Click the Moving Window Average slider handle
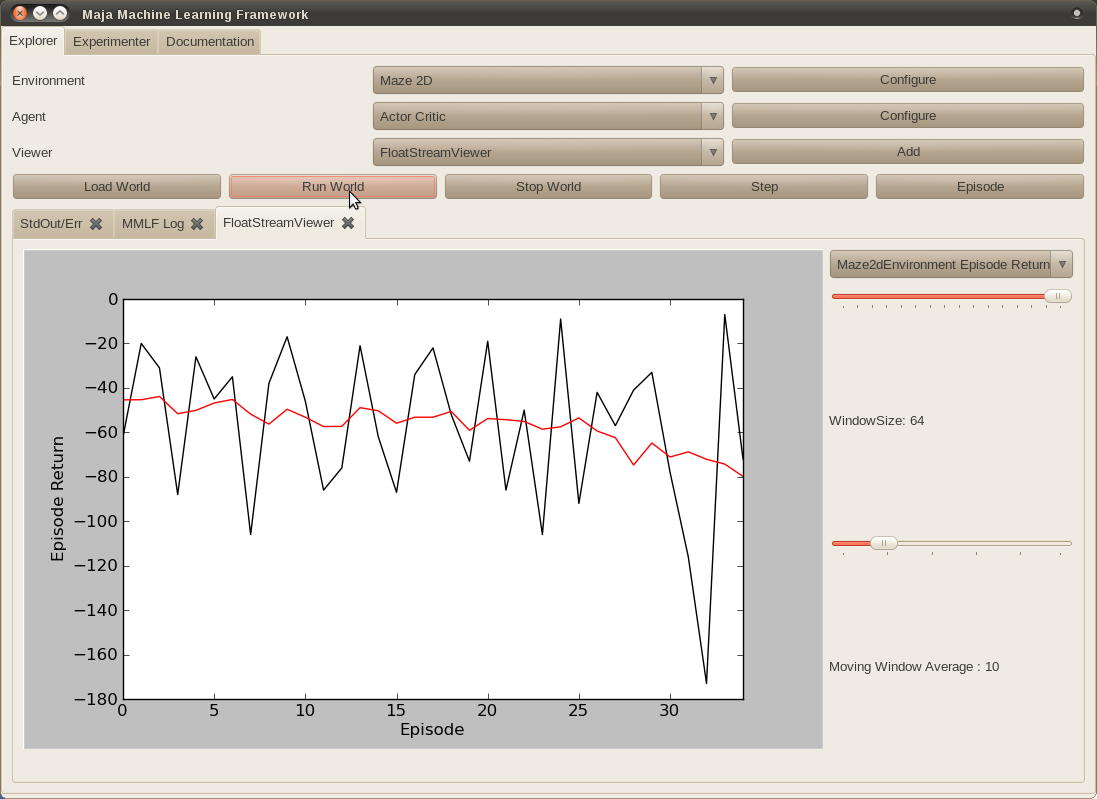The width and height of the screenshot is (1097, 799). point(883,543)
